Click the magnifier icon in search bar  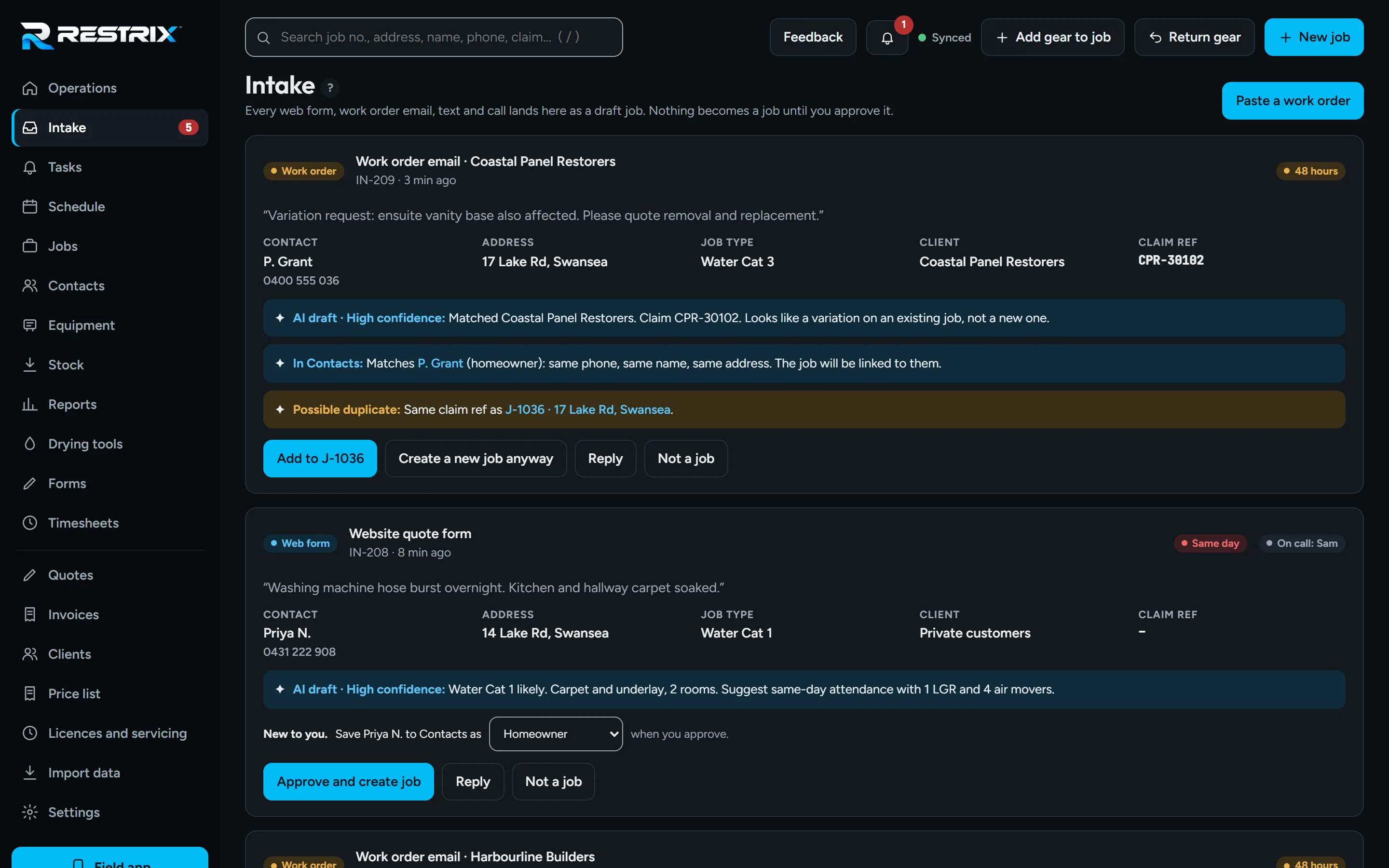263,37
